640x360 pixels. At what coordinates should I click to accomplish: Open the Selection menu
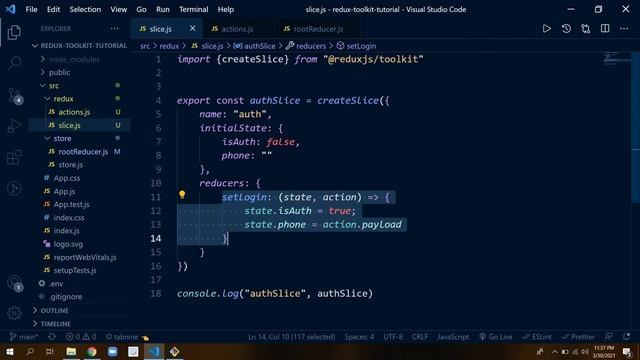(85, 9)
